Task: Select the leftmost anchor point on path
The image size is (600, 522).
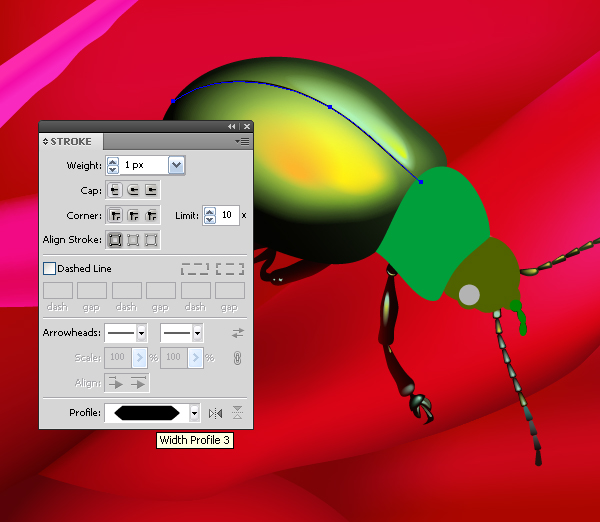Action: [173, 101]
